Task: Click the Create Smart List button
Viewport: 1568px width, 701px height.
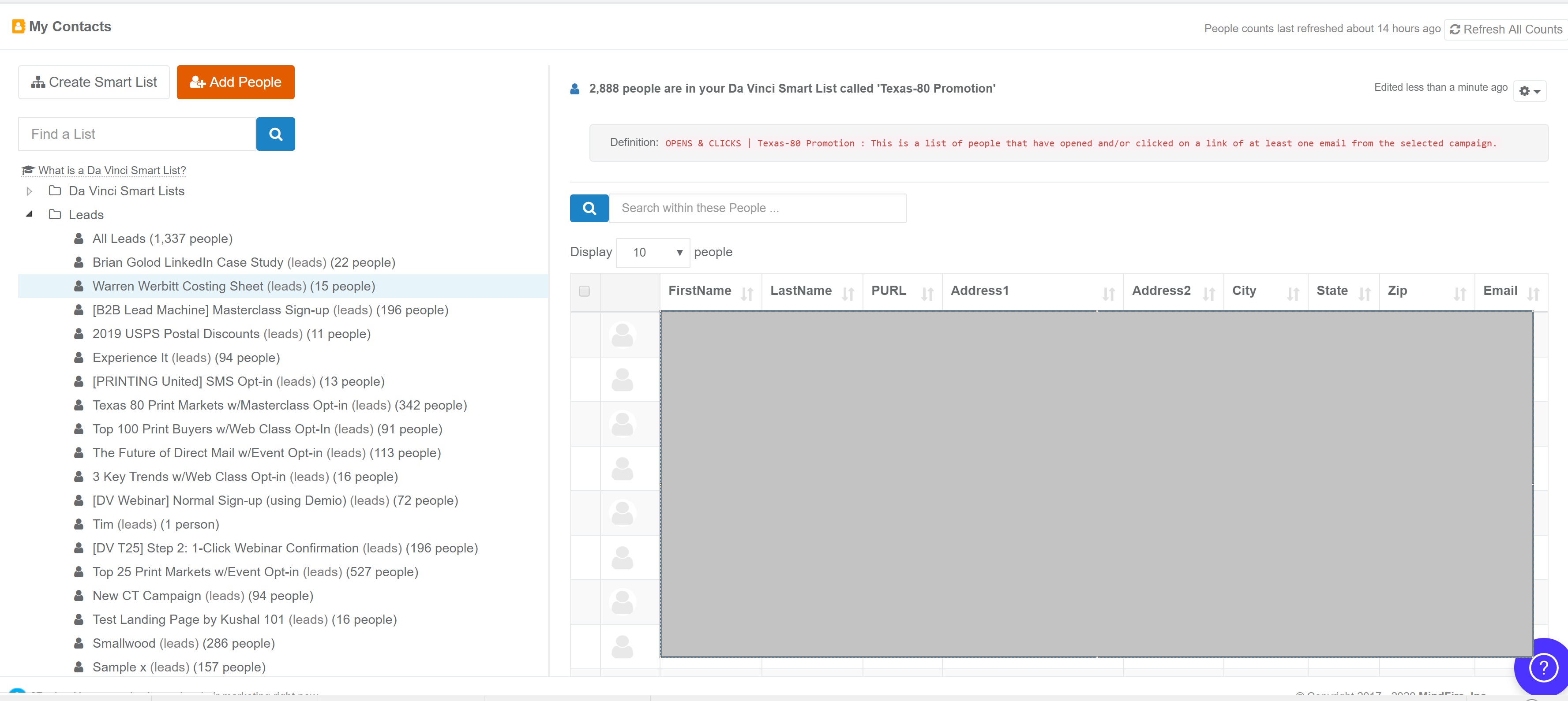Action: tap(94, 82)
